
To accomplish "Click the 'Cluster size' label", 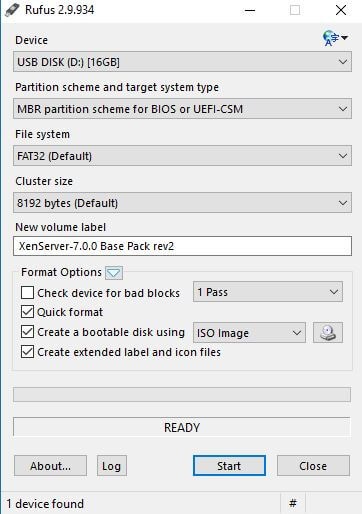I will [44, 181].
